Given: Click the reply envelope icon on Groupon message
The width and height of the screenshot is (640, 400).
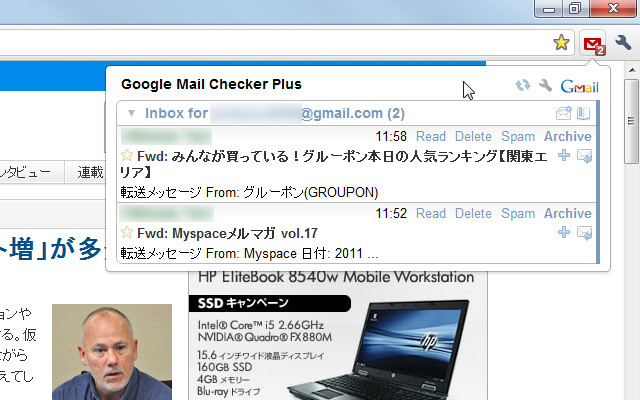Looking at the screenshot, I should pyautogui.click(x=584, y=156).
